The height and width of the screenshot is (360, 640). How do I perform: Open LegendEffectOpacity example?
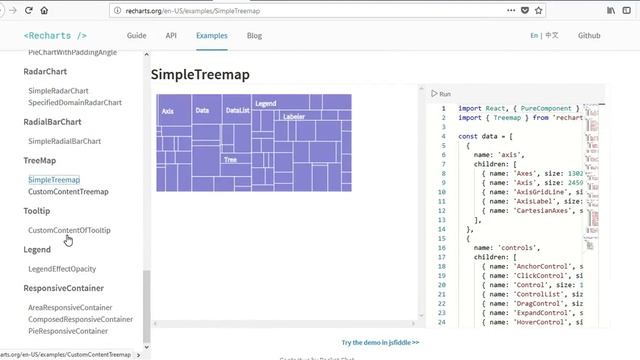click(62, 269)
